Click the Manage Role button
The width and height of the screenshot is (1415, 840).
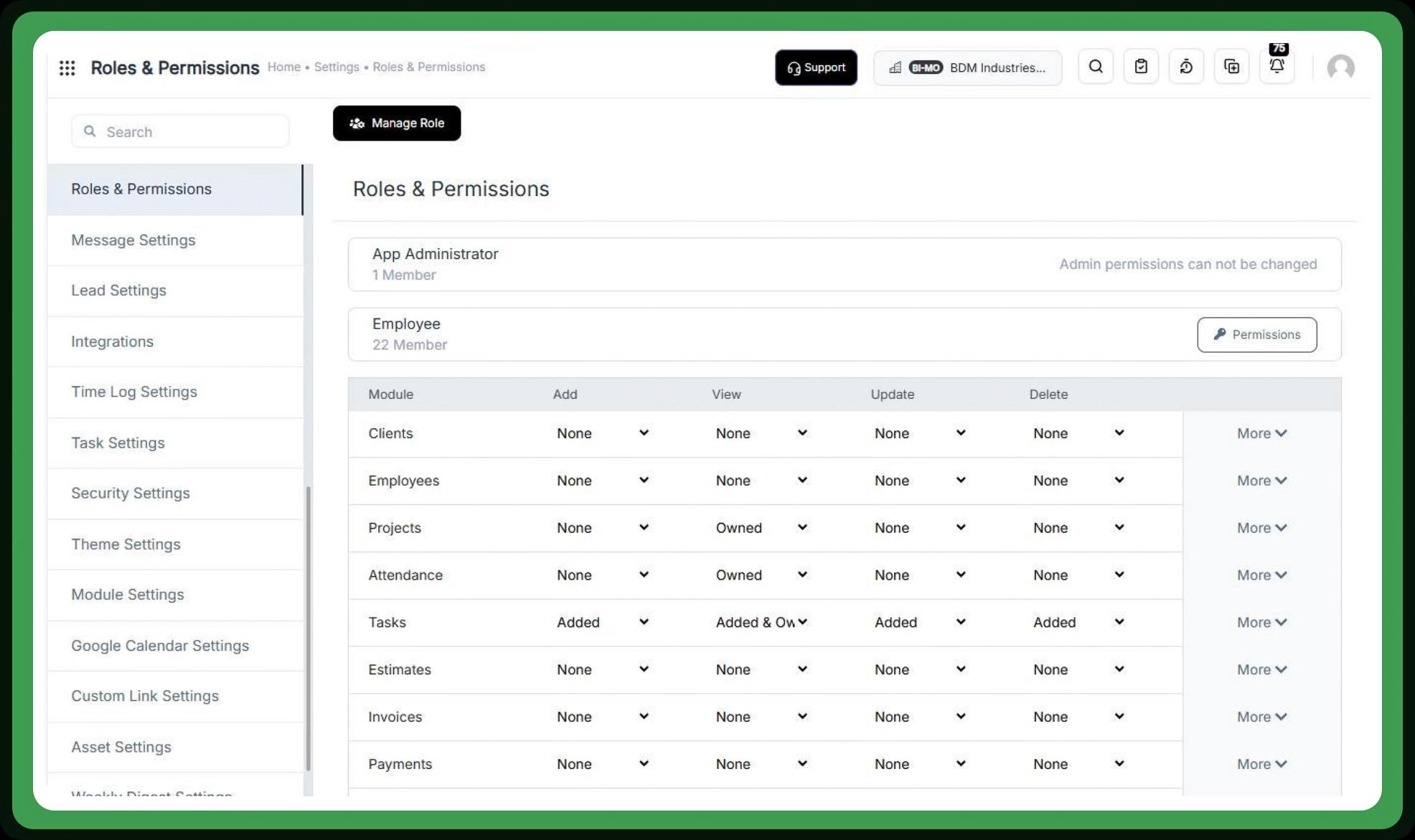pos(396,123)
